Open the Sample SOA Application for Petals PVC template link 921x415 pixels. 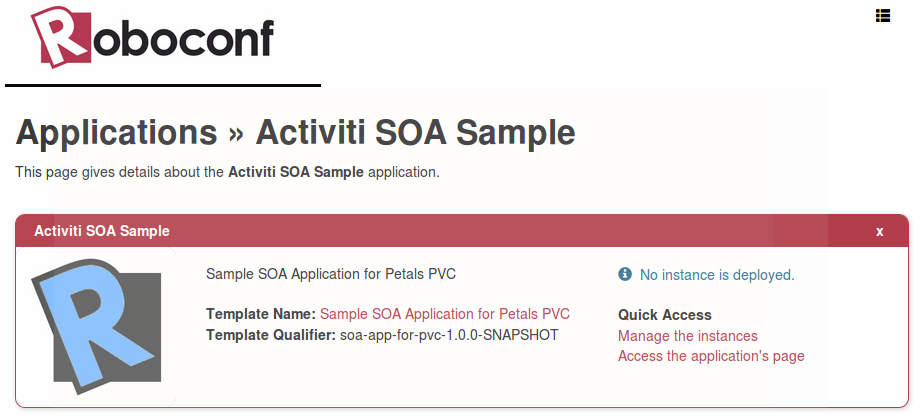[445, 314]
